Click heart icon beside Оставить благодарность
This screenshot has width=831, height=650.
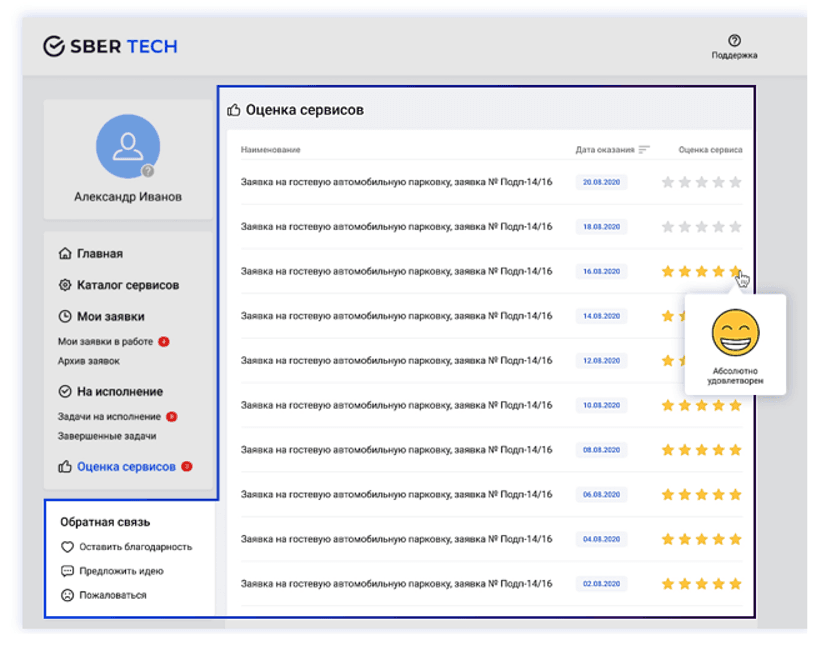pos(68,547)
